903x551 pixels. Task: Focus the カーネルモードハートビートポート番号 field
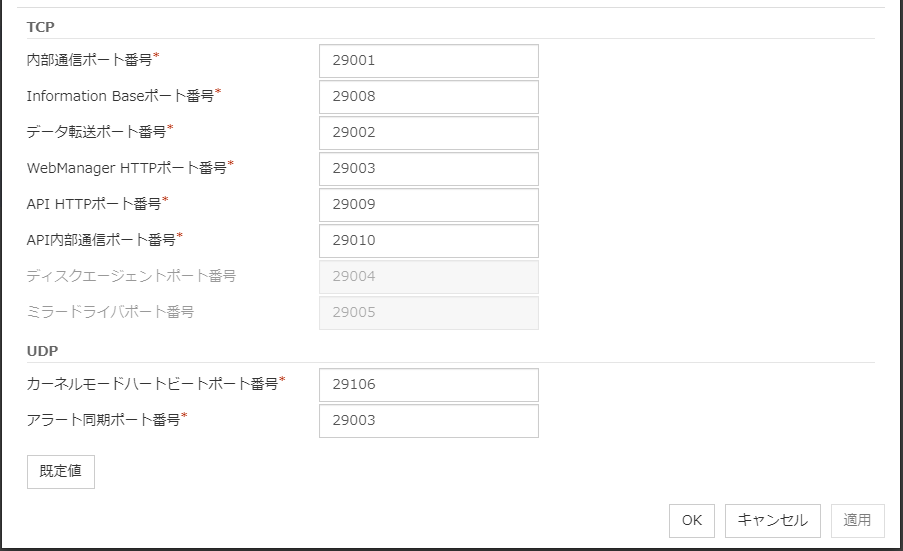pos(428,384)
